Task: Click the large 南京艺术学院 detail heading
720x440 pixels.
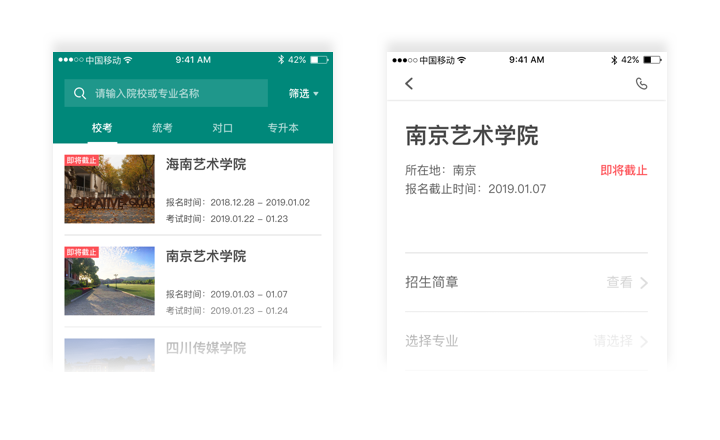Action: 472,135
